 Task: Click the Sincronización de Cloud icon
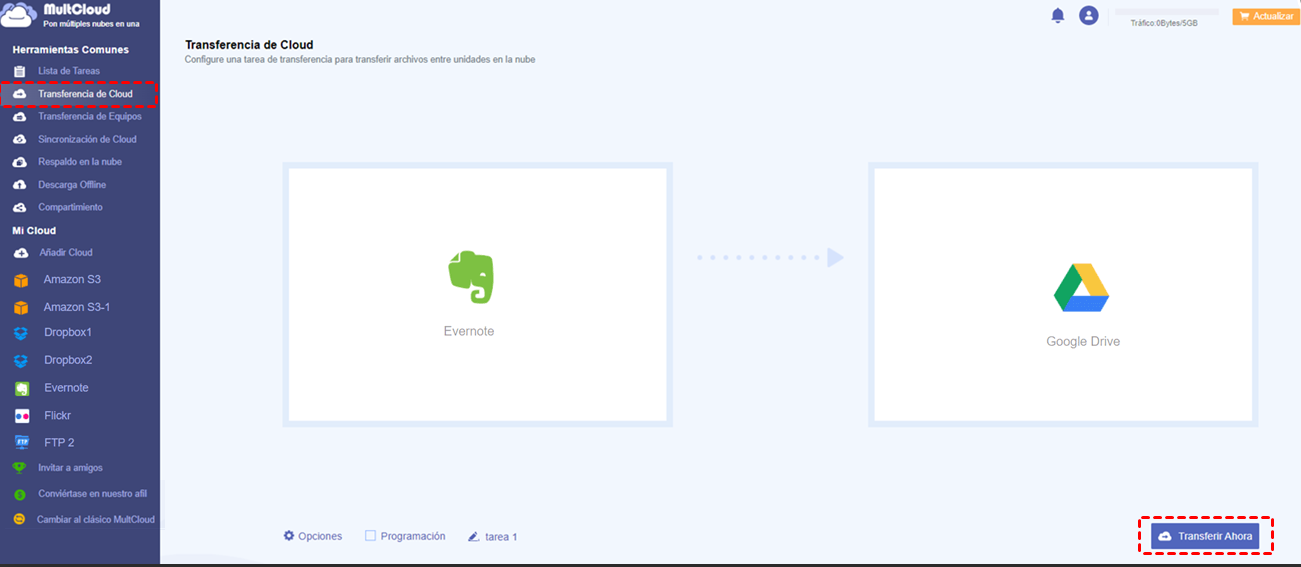[x=19, y=140]
